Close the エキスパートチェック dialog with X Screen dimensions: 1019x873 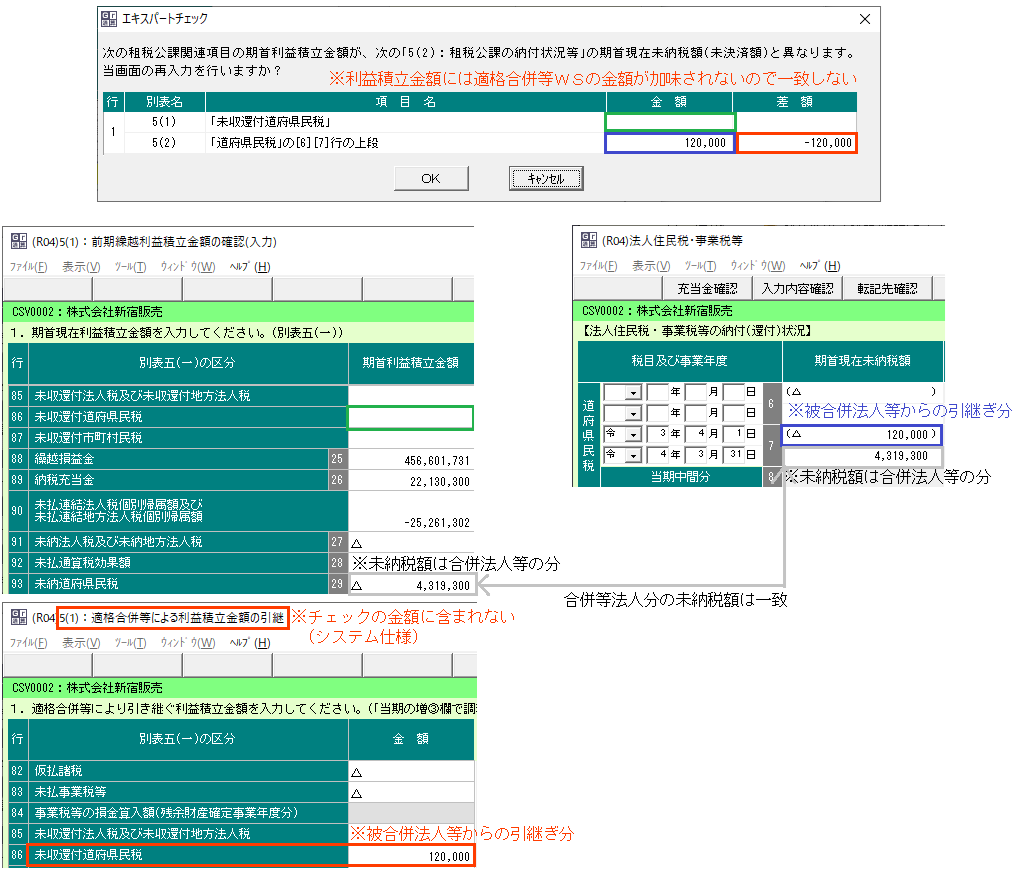tap(864, 18)
